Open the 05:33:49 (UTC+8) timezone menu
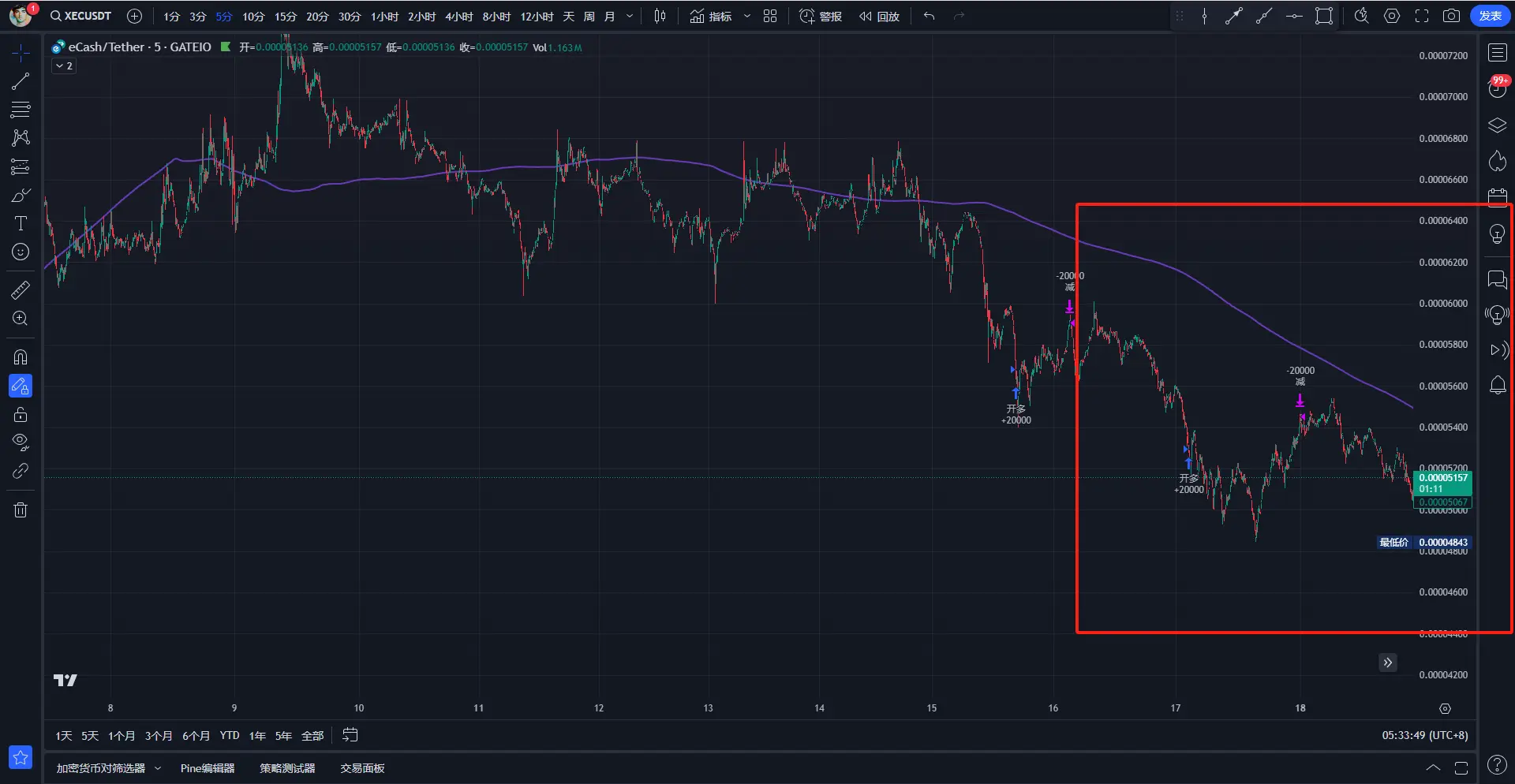This screenshot has height=784, width=1515. pyautogui.click(x=1425, y=735)
